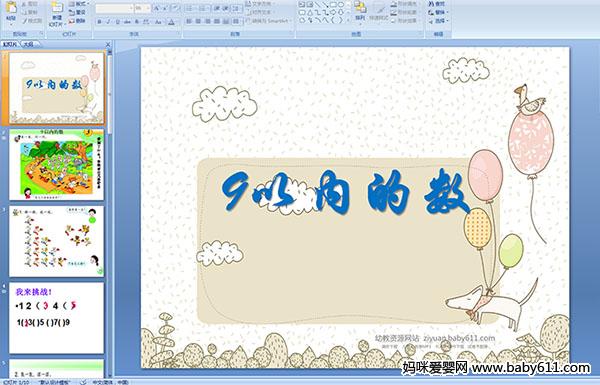Toggle Bold formatting
The image size is (600, 385).
[x=99, y=22]
